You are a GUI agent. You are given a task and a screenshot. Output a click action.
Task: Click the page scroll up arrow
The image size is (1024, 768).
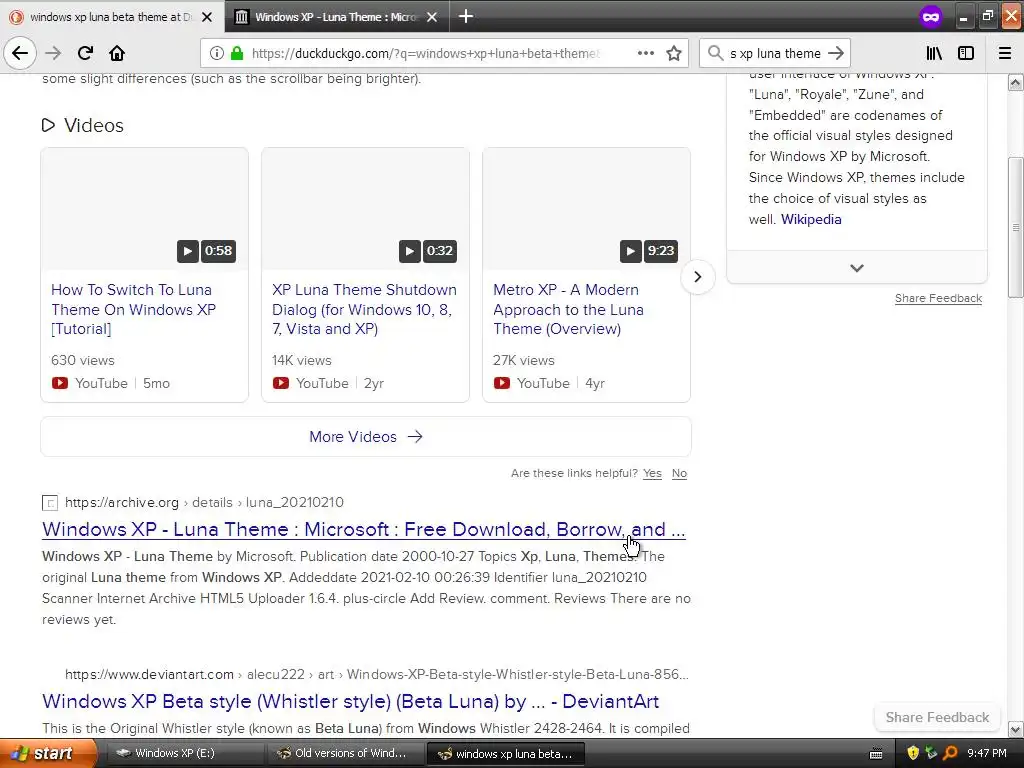1015,82
